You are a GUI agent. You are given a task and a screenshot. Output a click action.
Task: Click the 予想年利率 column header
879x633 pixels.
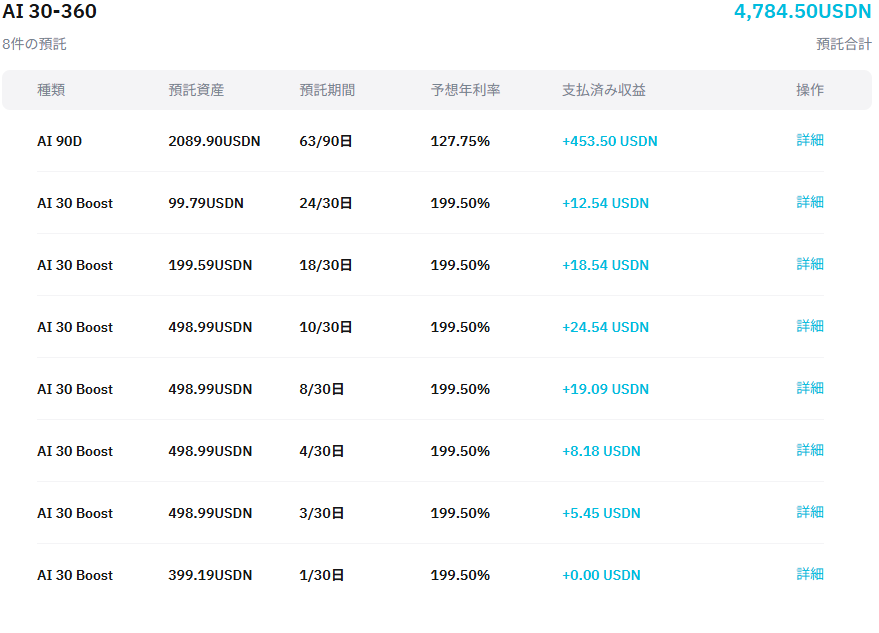click(x=465, y=90)
